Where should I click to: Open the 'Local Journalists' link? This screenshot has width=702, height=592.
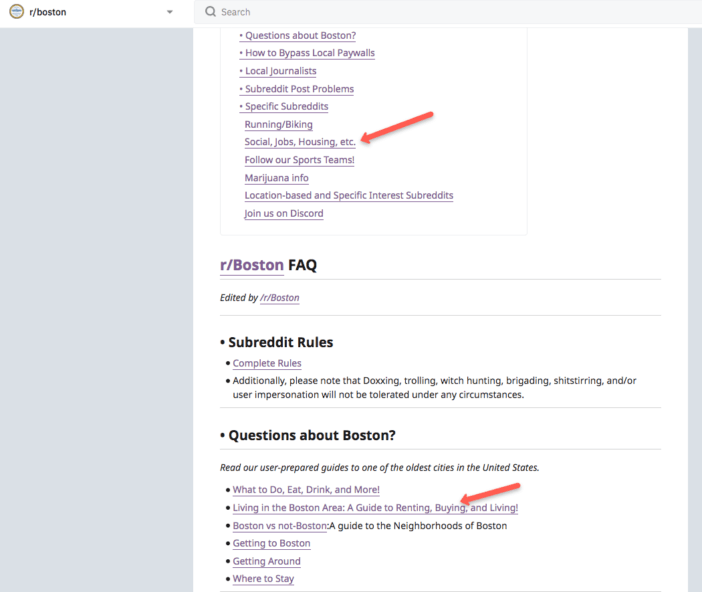(278, 71)
